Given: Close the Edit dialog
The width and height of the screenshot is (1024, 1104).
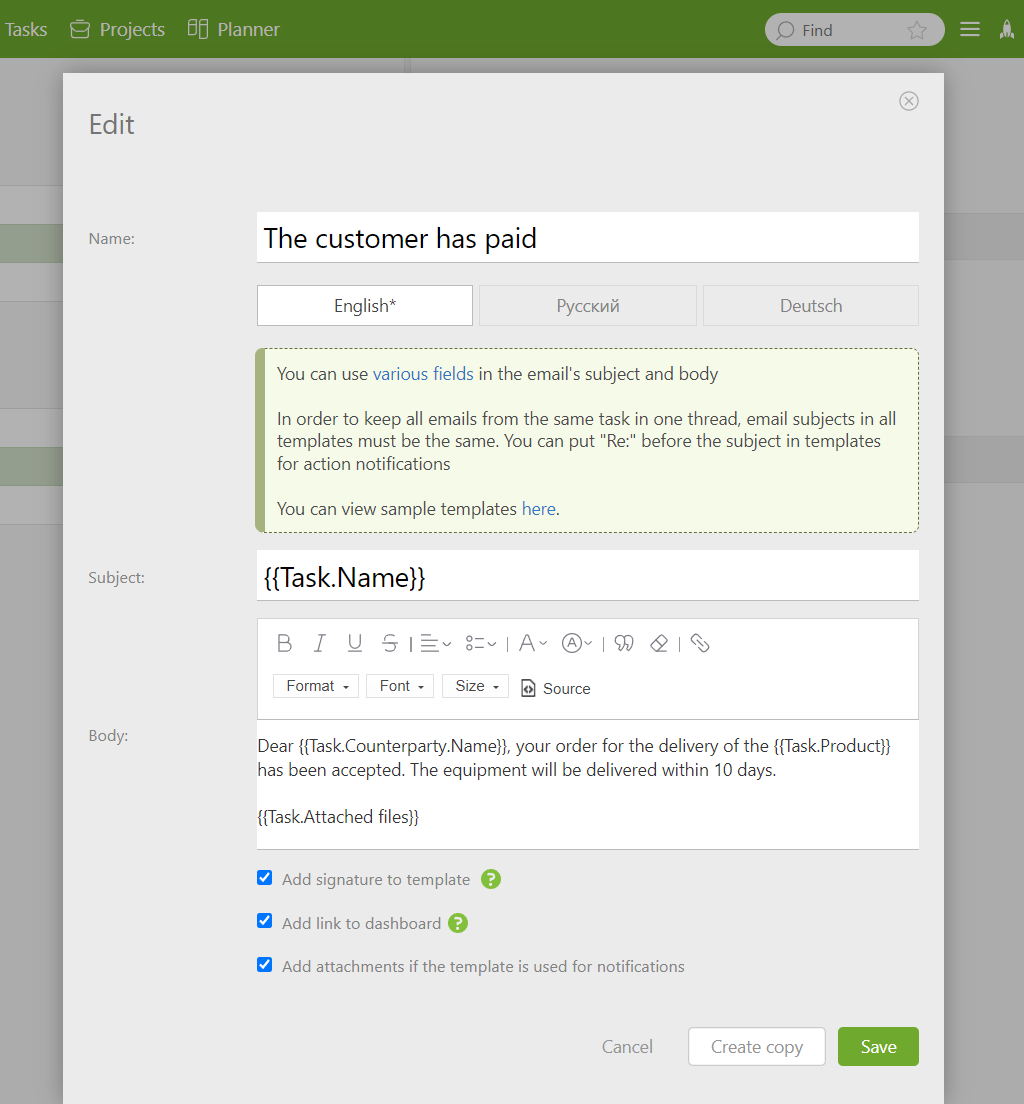Looking at the screenshot, I should tap(909, 101).
